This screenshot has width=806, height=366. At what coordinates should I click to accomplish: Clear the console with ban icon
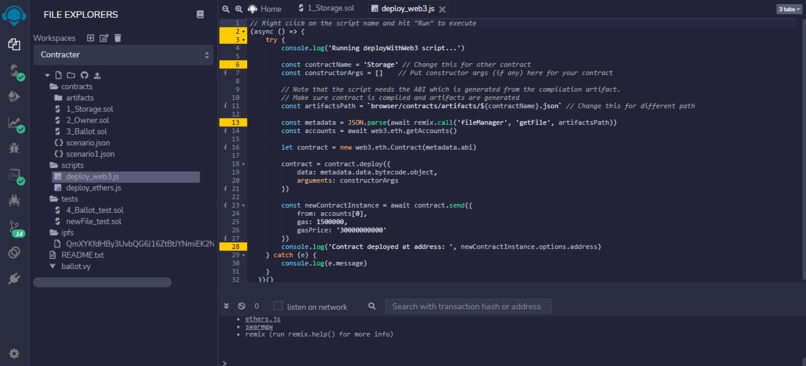point(242,306)
